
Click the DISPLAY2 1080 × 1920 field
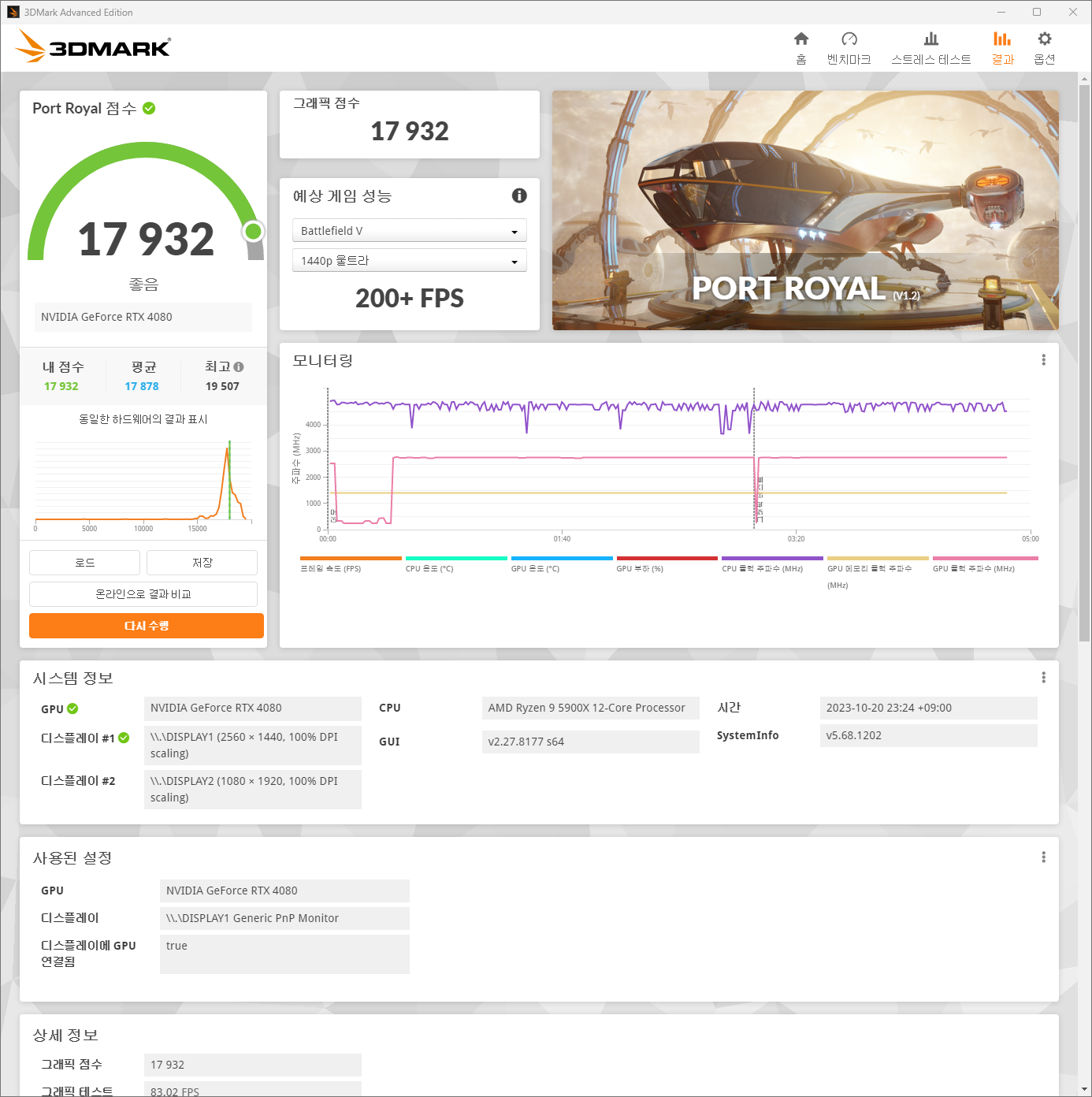pos(252,789)
